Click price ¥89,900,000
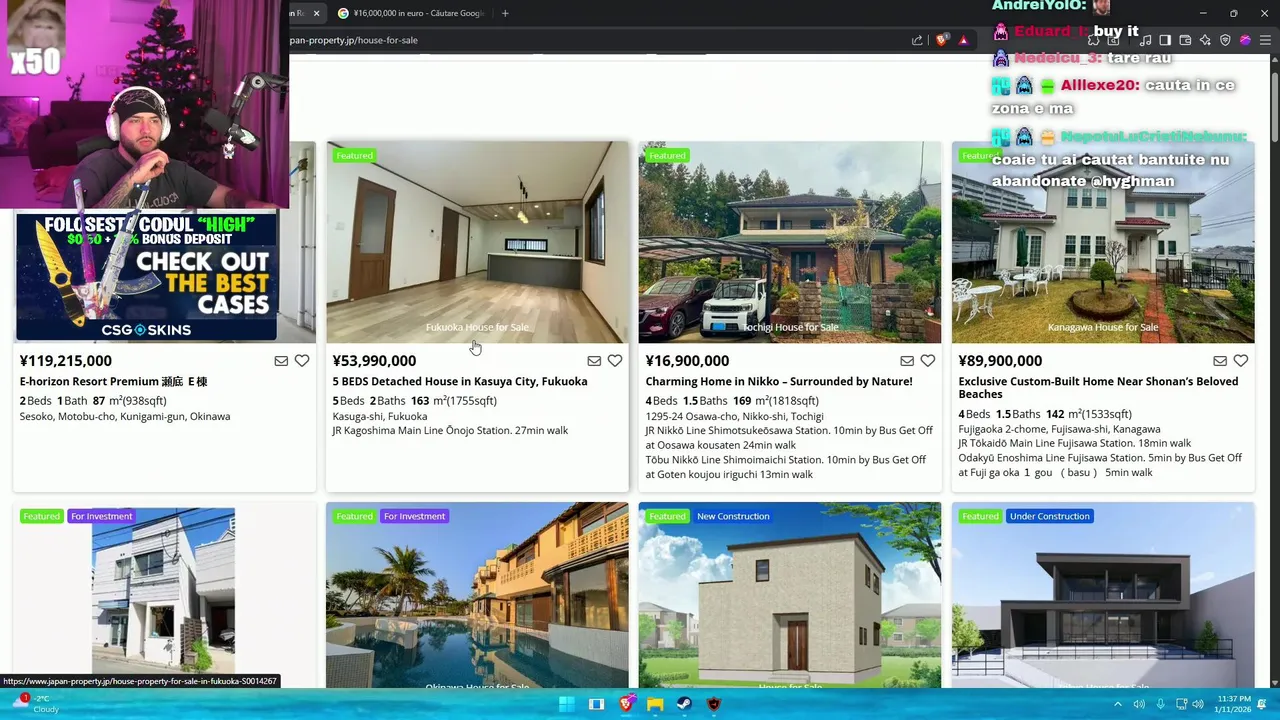Screen dimensions: 1280x720 click(1000, 361)
